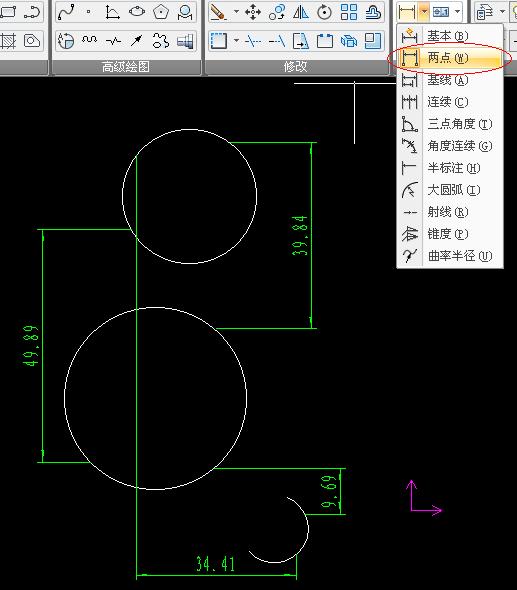Image resolution: width=517 pixels, height=590 pixels.
Task: Select the polygon drawing tool
Action: tap(161, 12)
